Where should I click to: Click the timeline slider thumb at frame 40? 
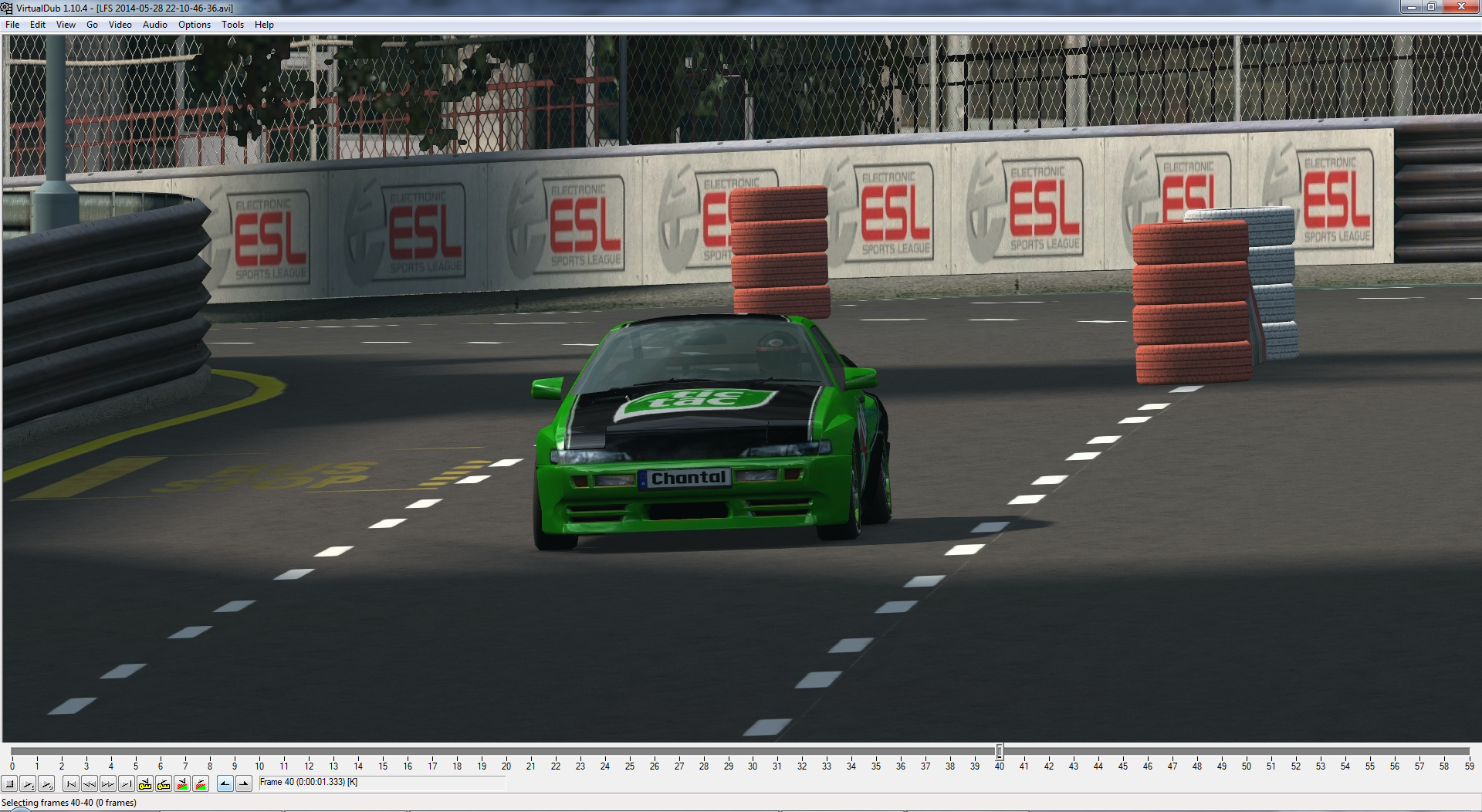click(x=1000, y=751)
